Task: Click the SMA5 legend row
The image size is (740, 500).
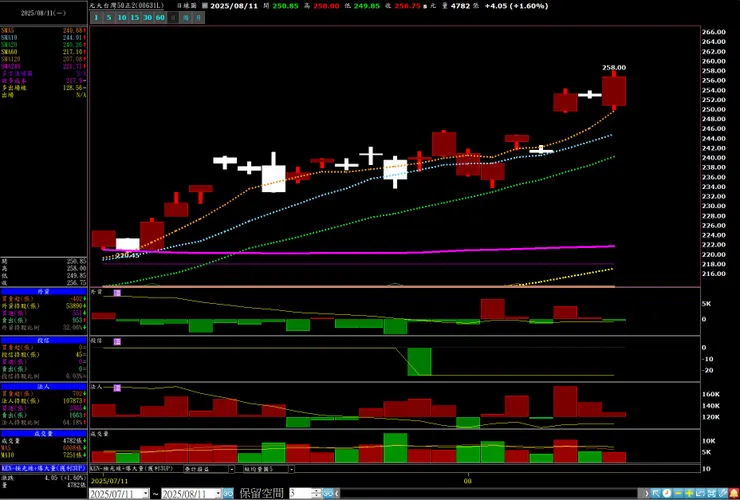Action: pos(43,31)
